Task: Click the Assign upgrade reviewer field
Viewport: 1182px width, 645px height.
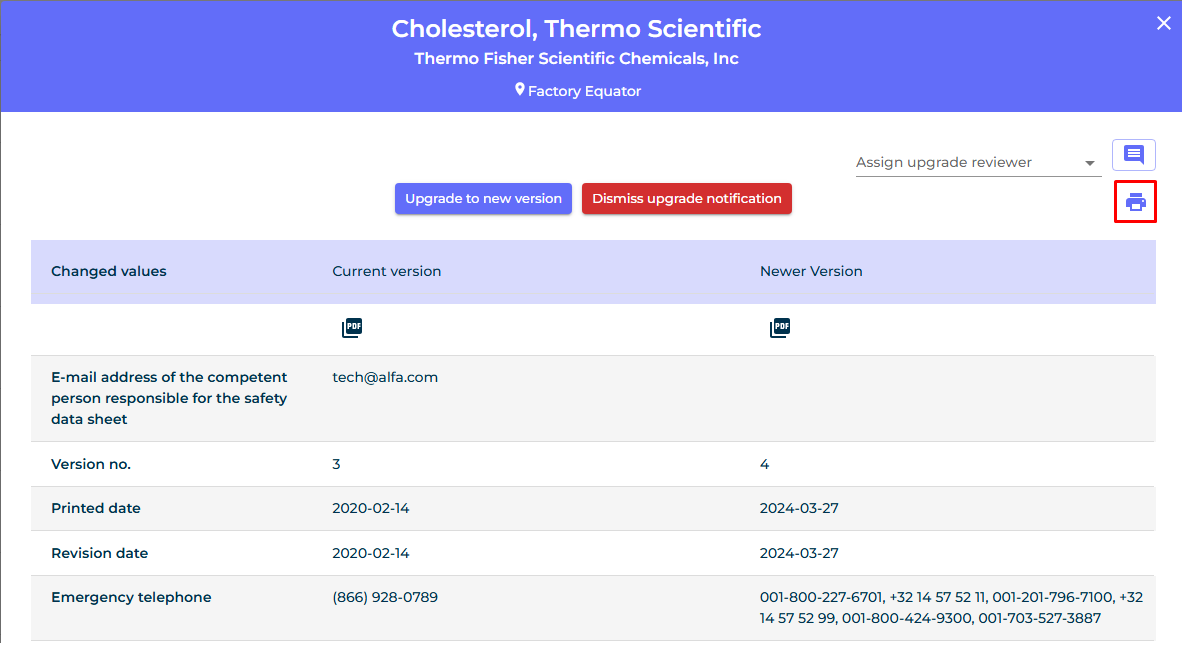Action: 966,162
